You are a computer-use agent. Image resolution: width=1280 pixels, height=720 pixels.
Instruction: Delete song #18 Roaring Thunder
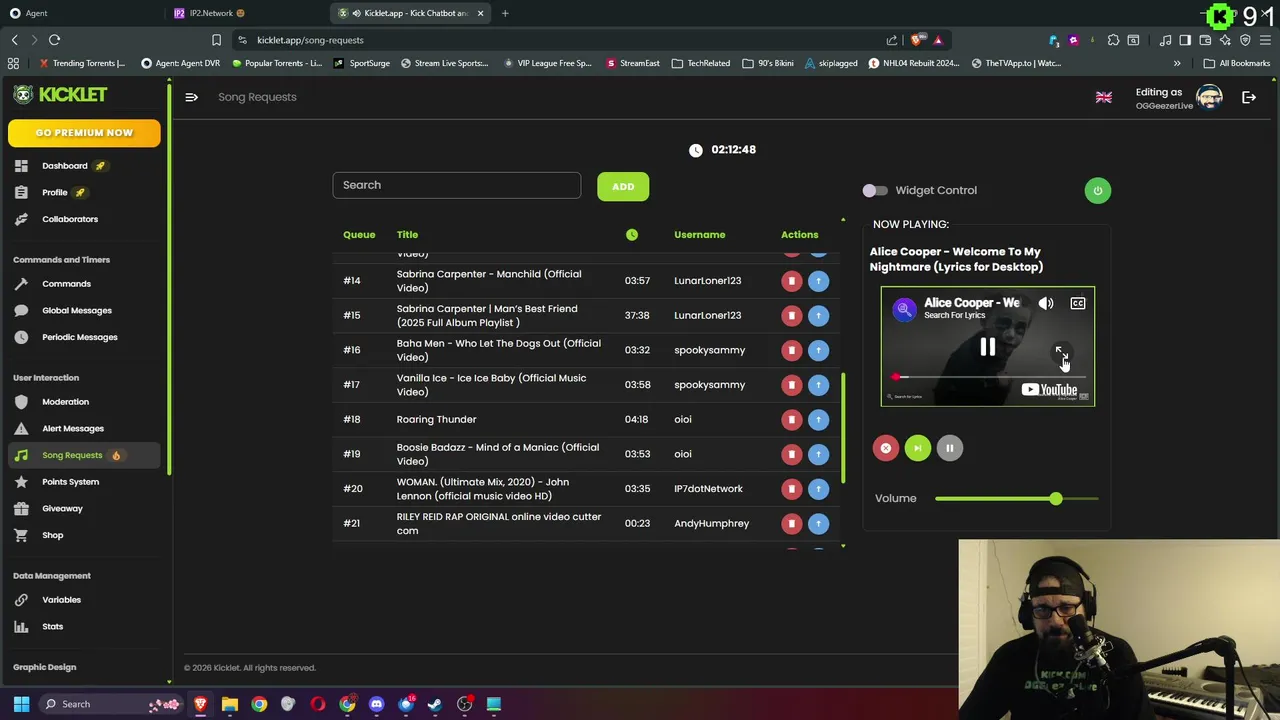pos(791,420)
